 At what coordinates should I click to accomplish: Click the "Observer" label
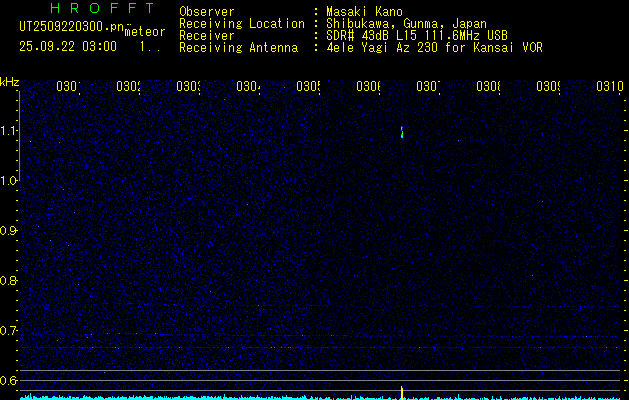tap(207, 12)
